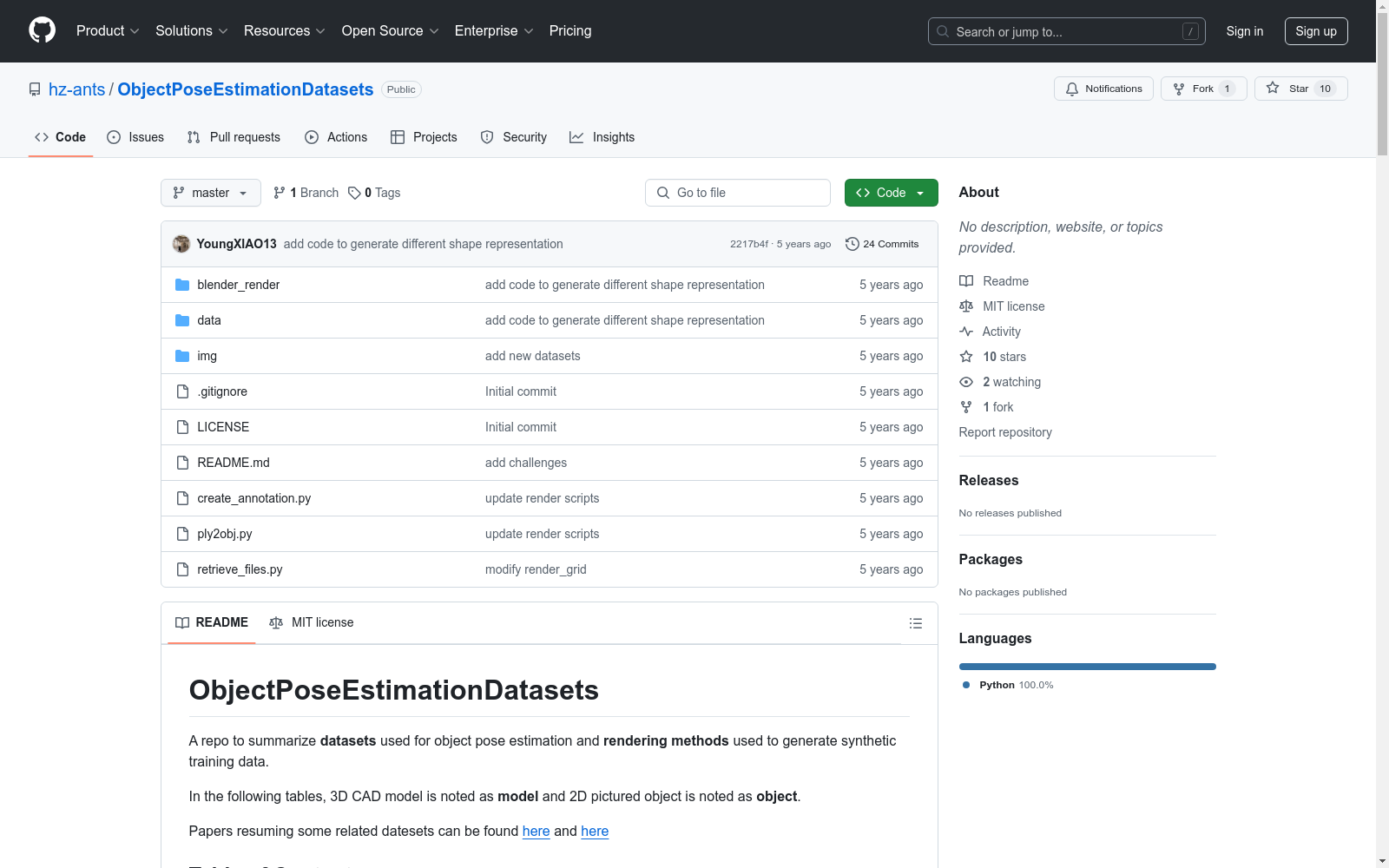Click the Sign up button
The height and width of the screenshot is (868, 1389).
coord(1316,31)
